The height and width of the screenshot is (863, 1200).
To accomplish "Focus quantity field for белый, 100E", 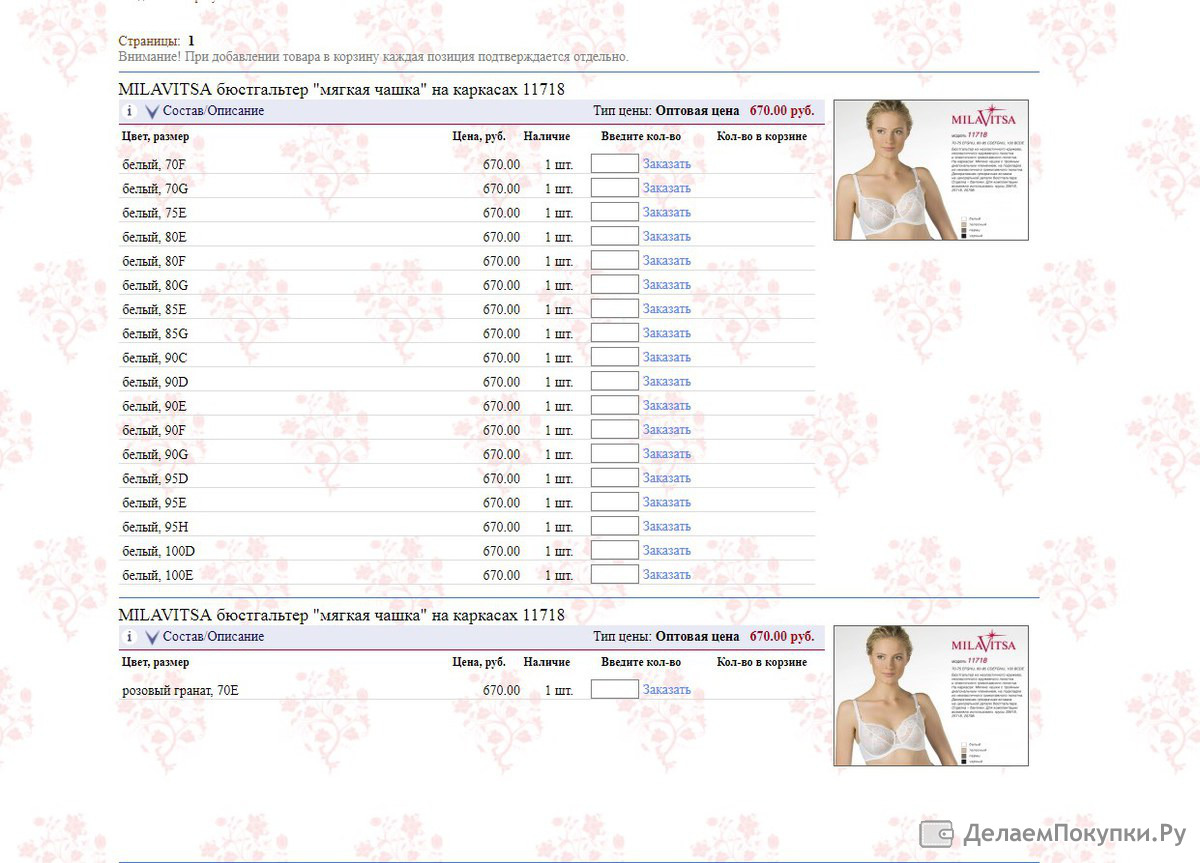I will (x=615, y=575).
